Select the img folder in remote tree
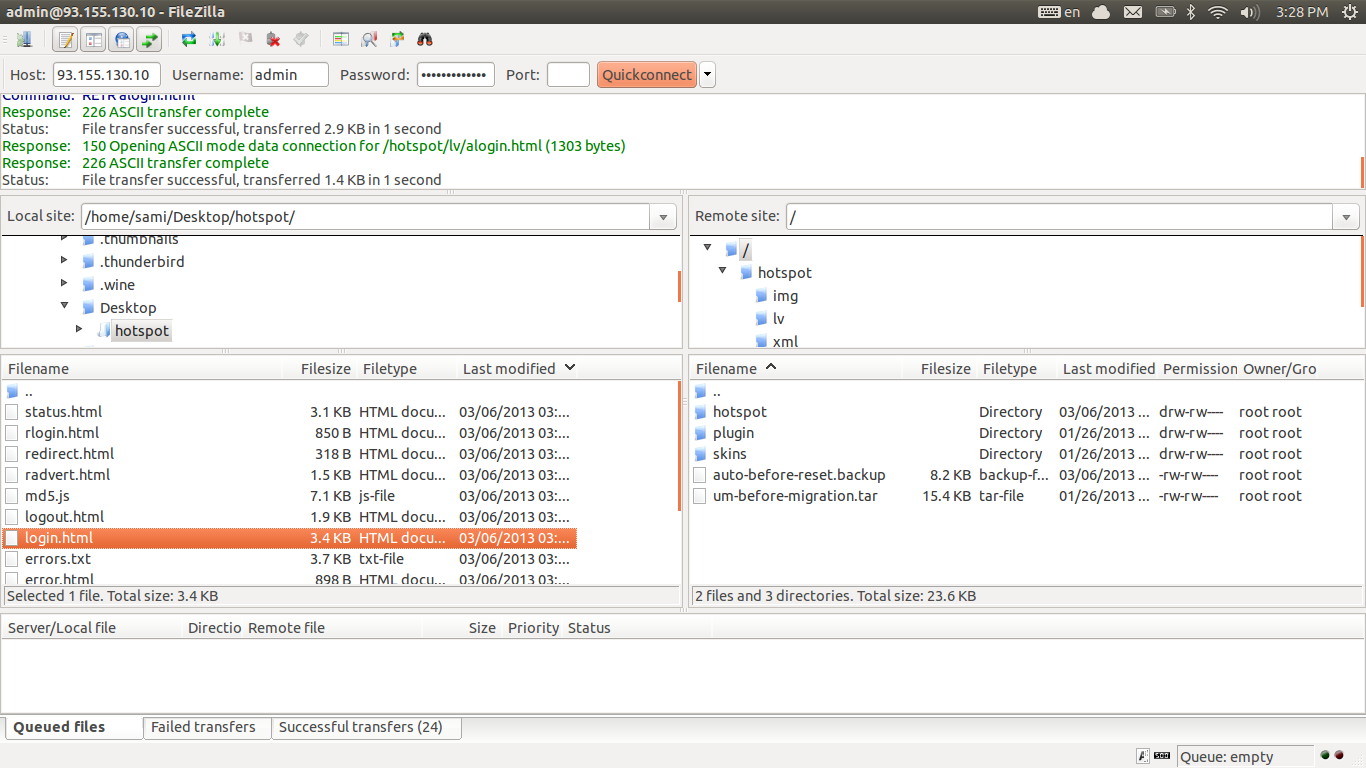The height and width of the screenshot is (768, 1366). tap(785, 296)
